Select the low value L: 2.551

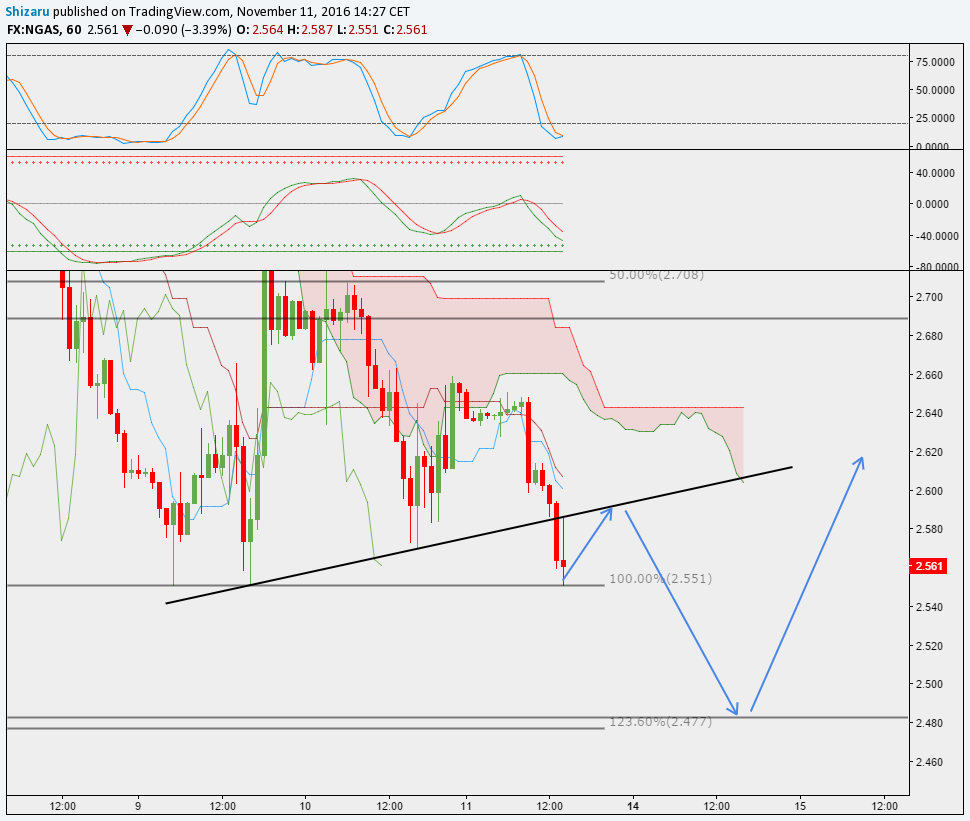coord(358,30)
